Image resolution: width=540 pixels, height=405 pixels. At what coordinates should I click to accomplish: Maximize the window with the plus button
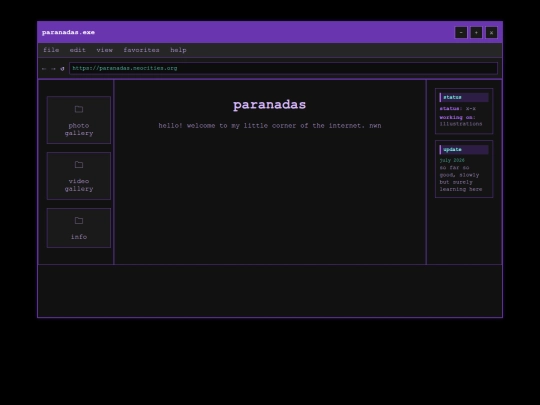click(x=476, y=33)
